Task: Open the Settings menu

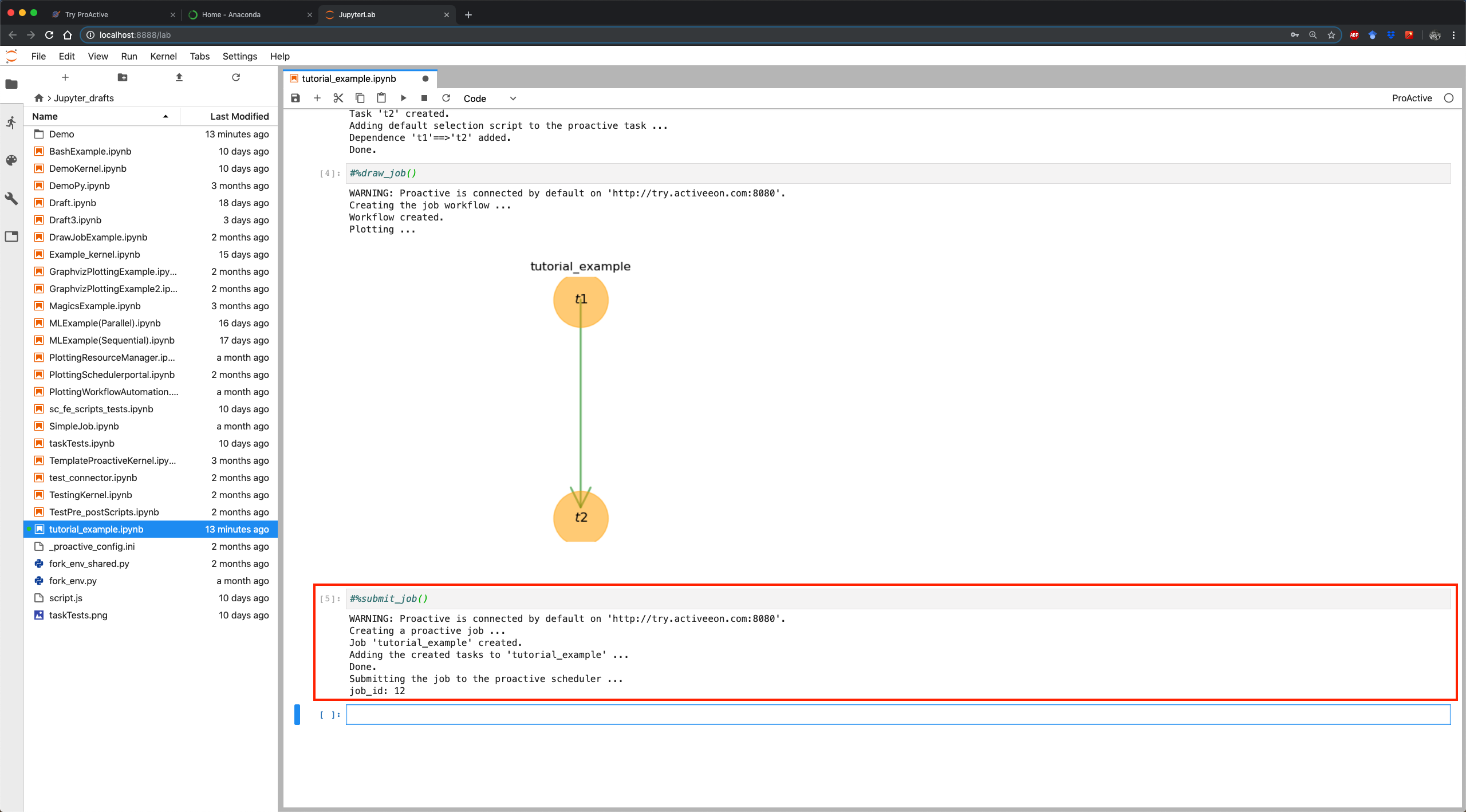Action: [x=239, y=56]
